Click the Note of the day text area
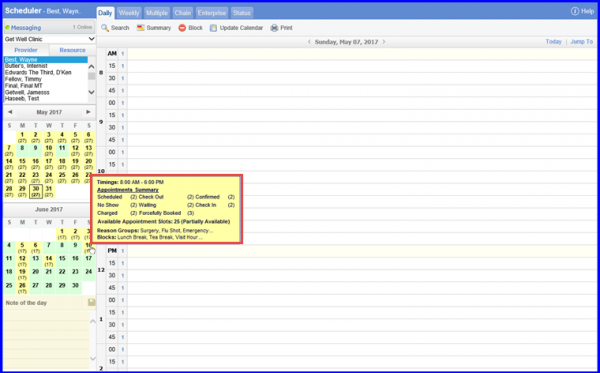Screen dimensions: 600x373 pyautogui.click(x=46, y=340)
